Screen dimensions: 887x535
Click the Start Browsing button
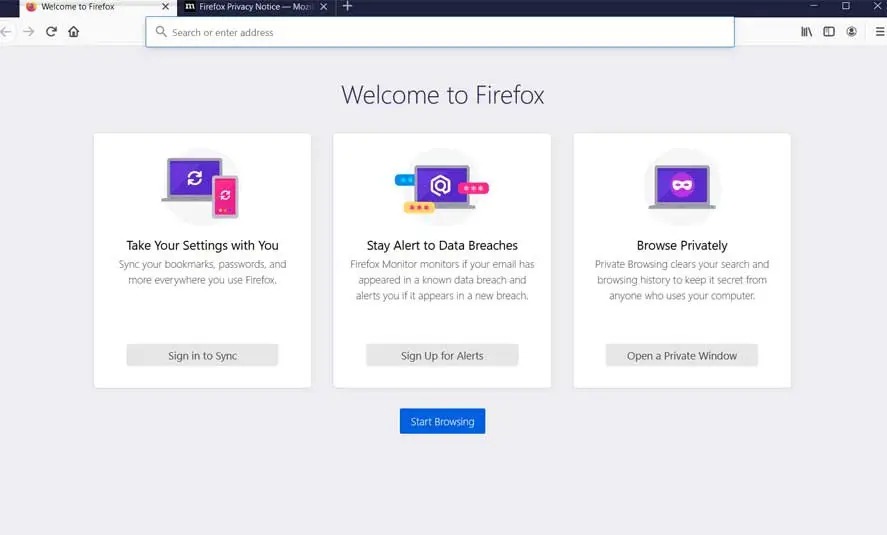click(x=442, y=421)
